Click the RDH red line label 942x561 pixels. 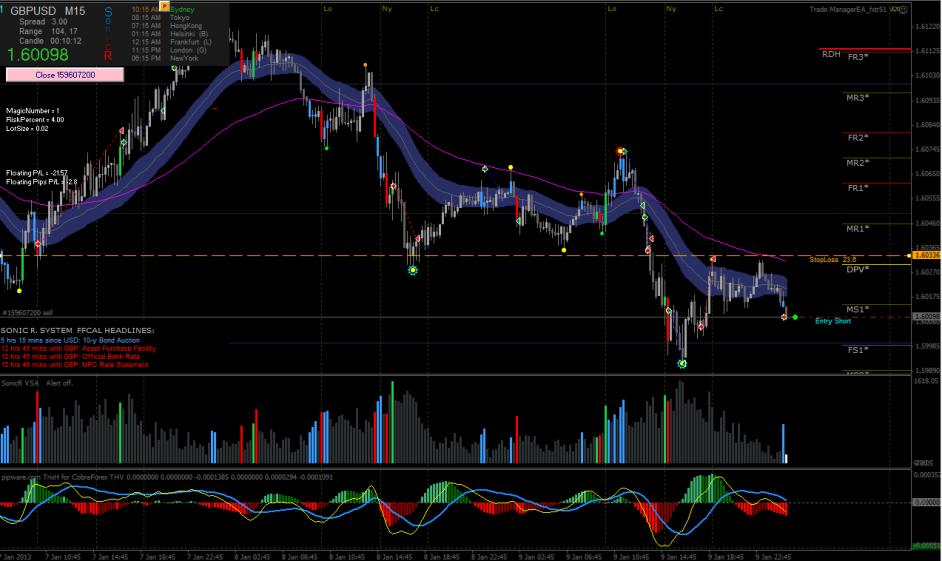(830, 54)
